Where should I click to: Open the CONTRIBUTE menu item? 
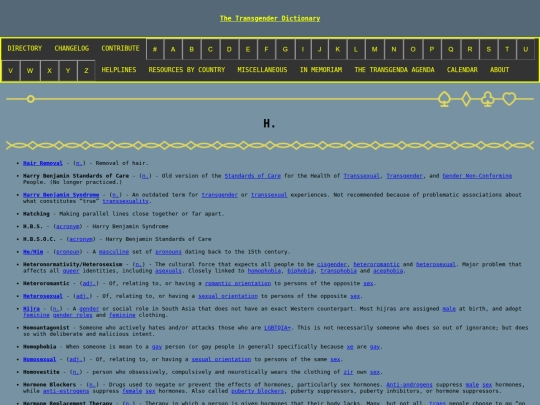[x=120, y=48]
